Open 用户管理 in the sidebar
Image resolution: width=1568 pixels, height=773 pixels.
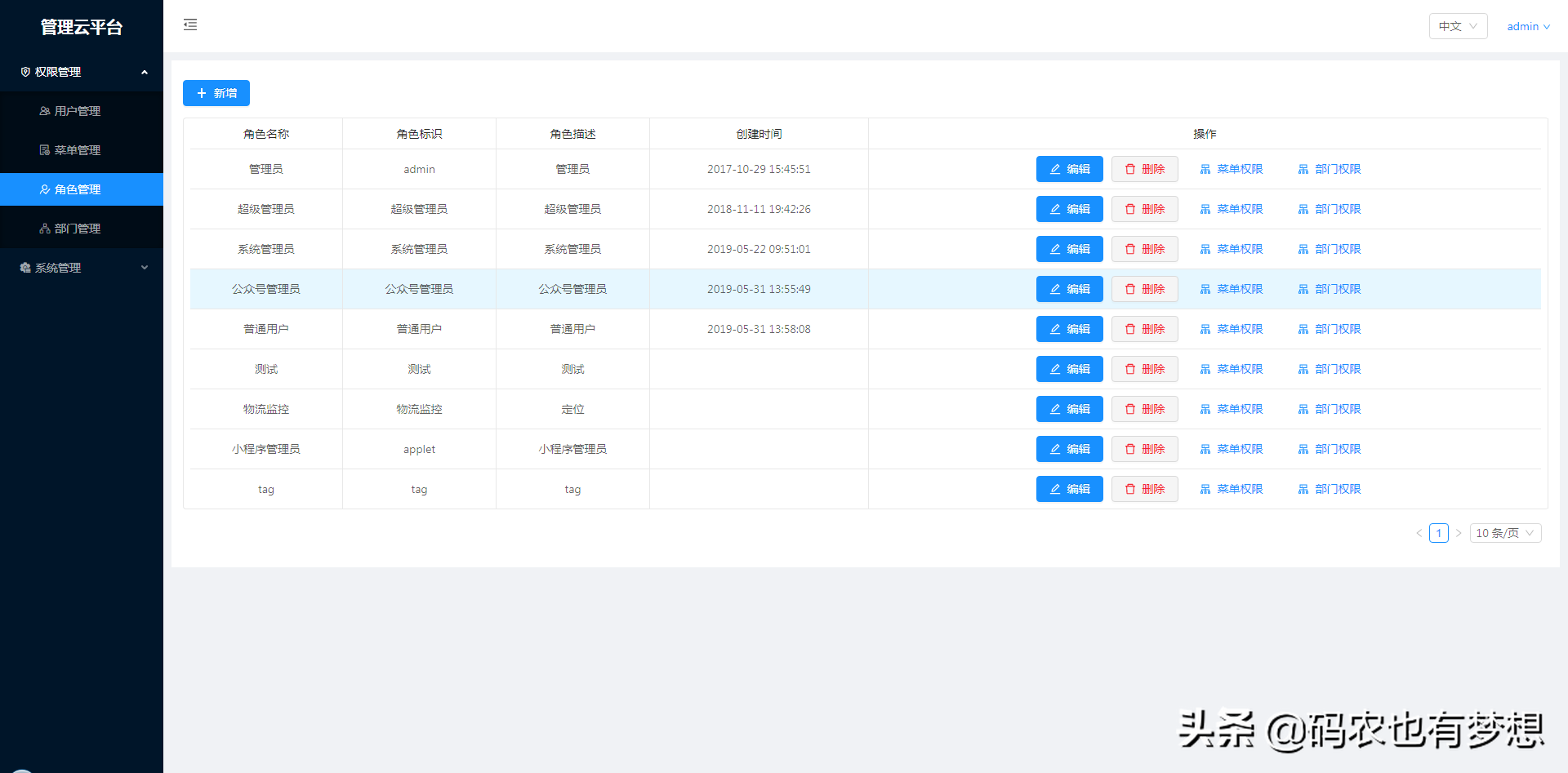tap(82, 111)
